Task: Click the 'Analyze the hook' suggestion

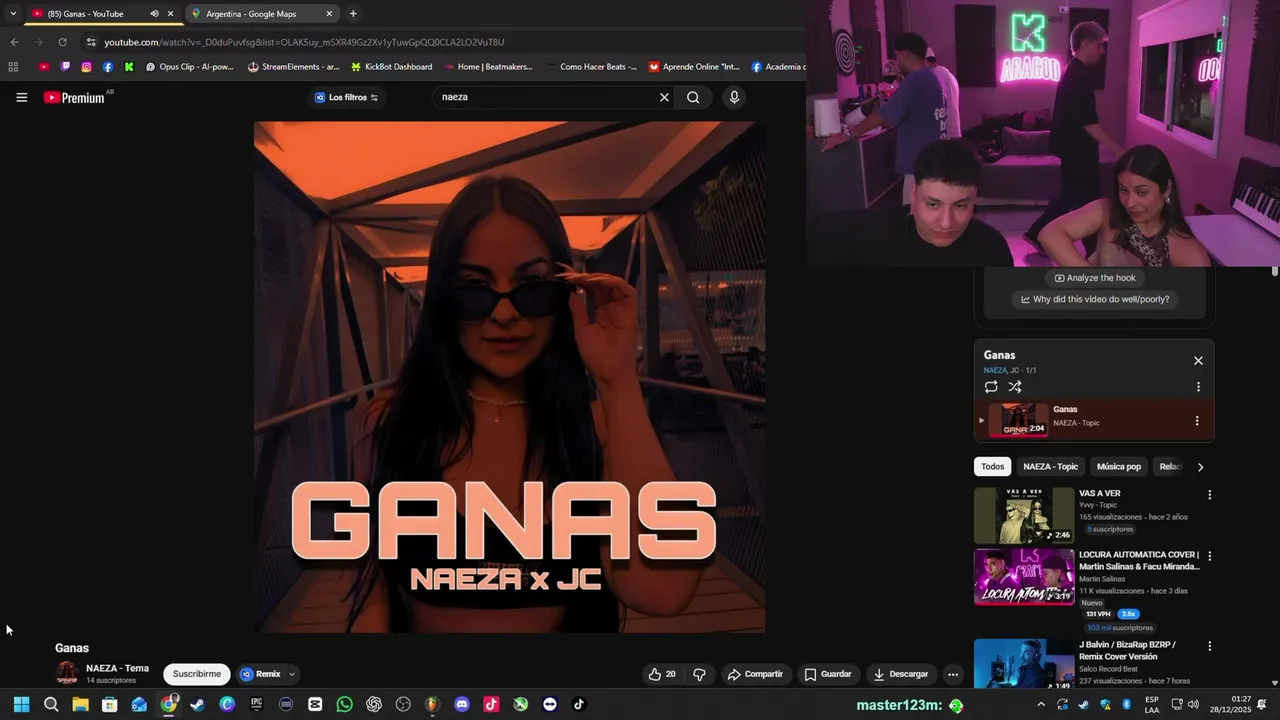Action: click(1095, 278)
